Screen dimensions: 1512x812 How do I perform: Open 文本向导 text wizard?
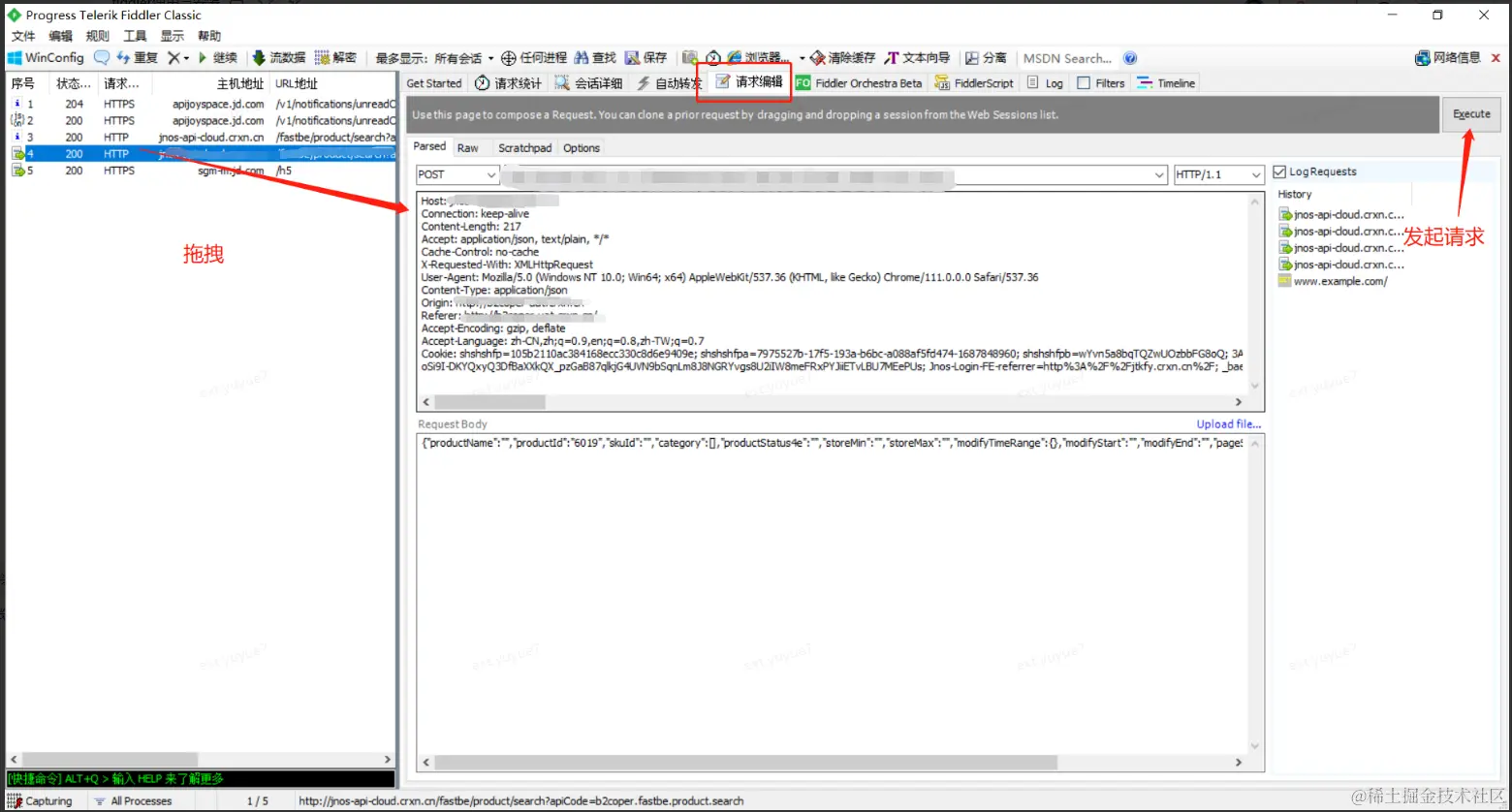[x=917, y=58]
